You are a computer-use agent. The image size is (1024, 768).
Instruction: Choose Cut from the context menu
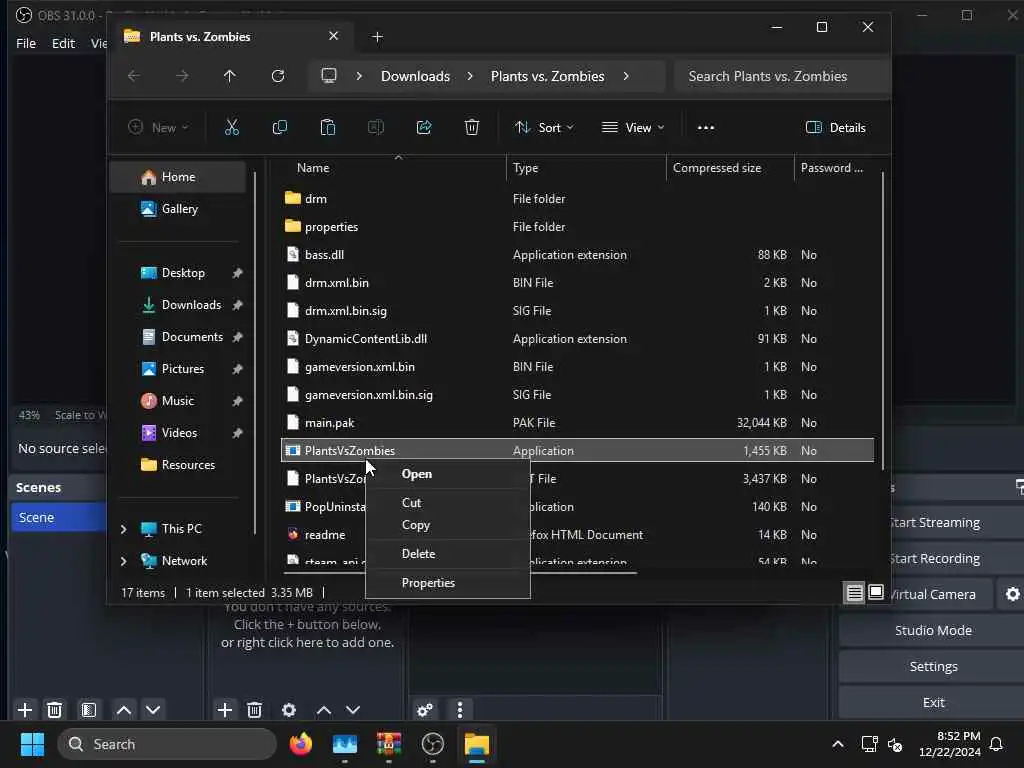tap(448, 503)
